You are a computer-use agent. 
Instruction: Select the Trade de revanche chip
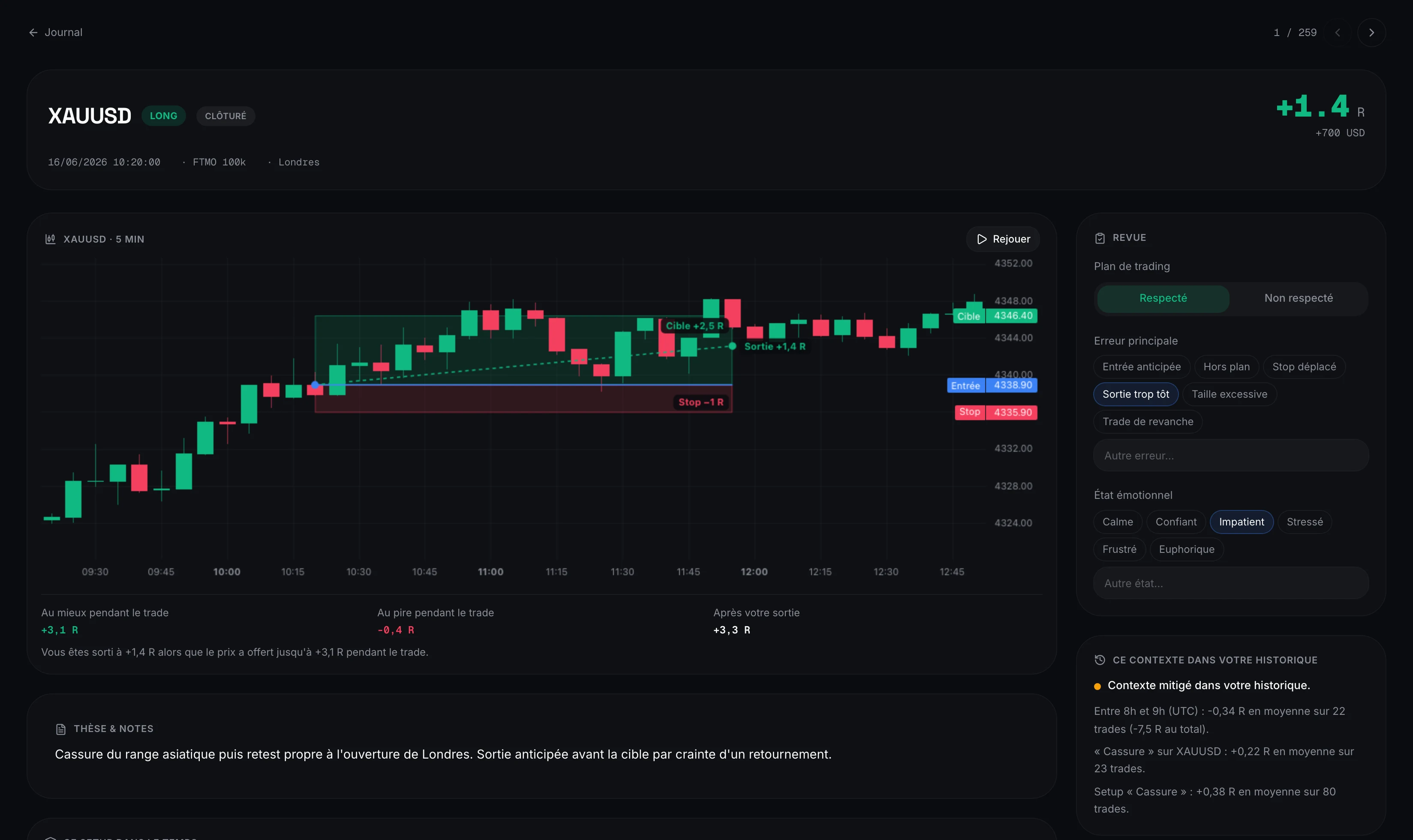click(1148, 422)
